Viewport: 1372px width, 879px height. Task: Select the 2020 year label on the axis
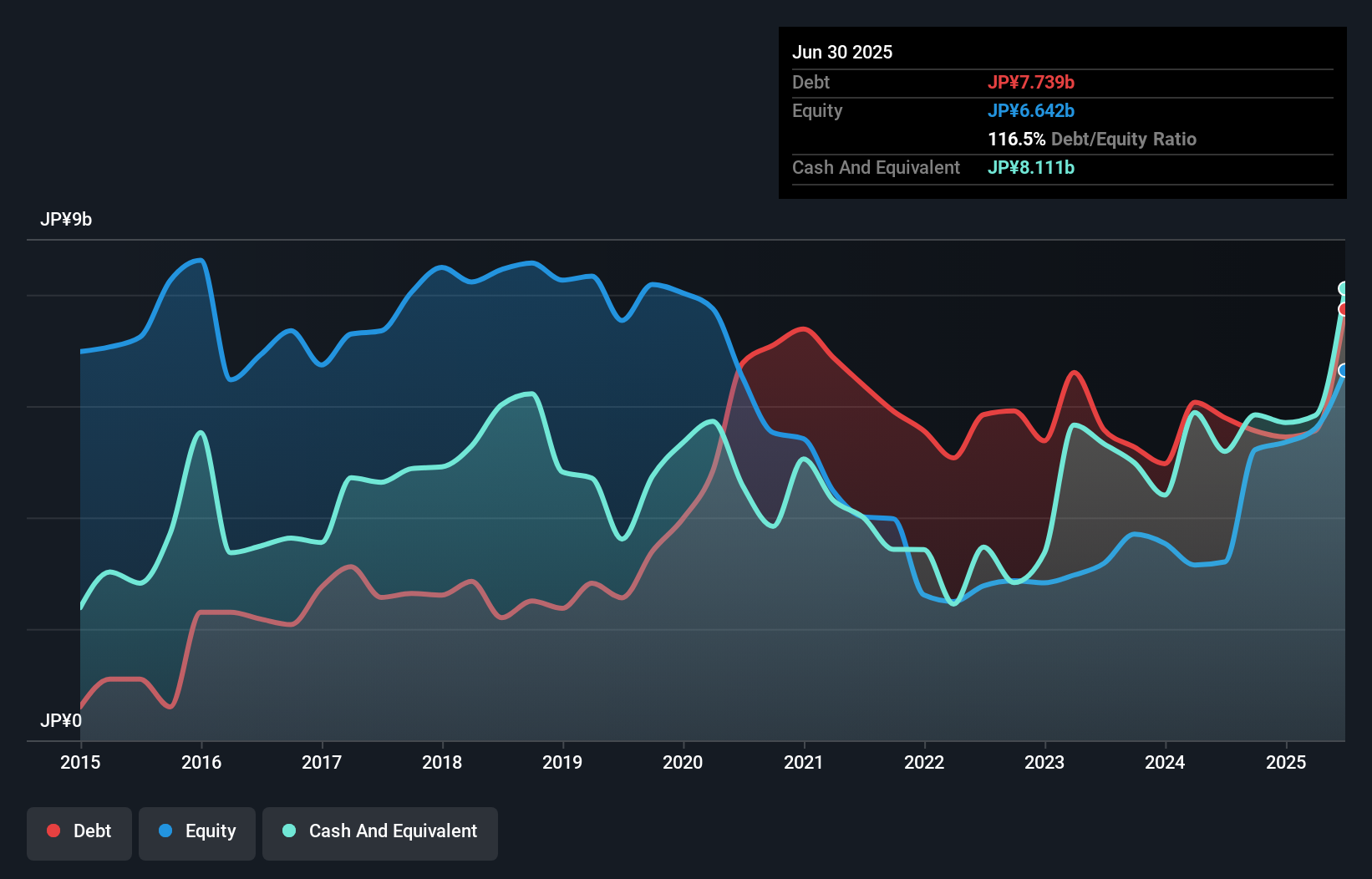point(683,762)
